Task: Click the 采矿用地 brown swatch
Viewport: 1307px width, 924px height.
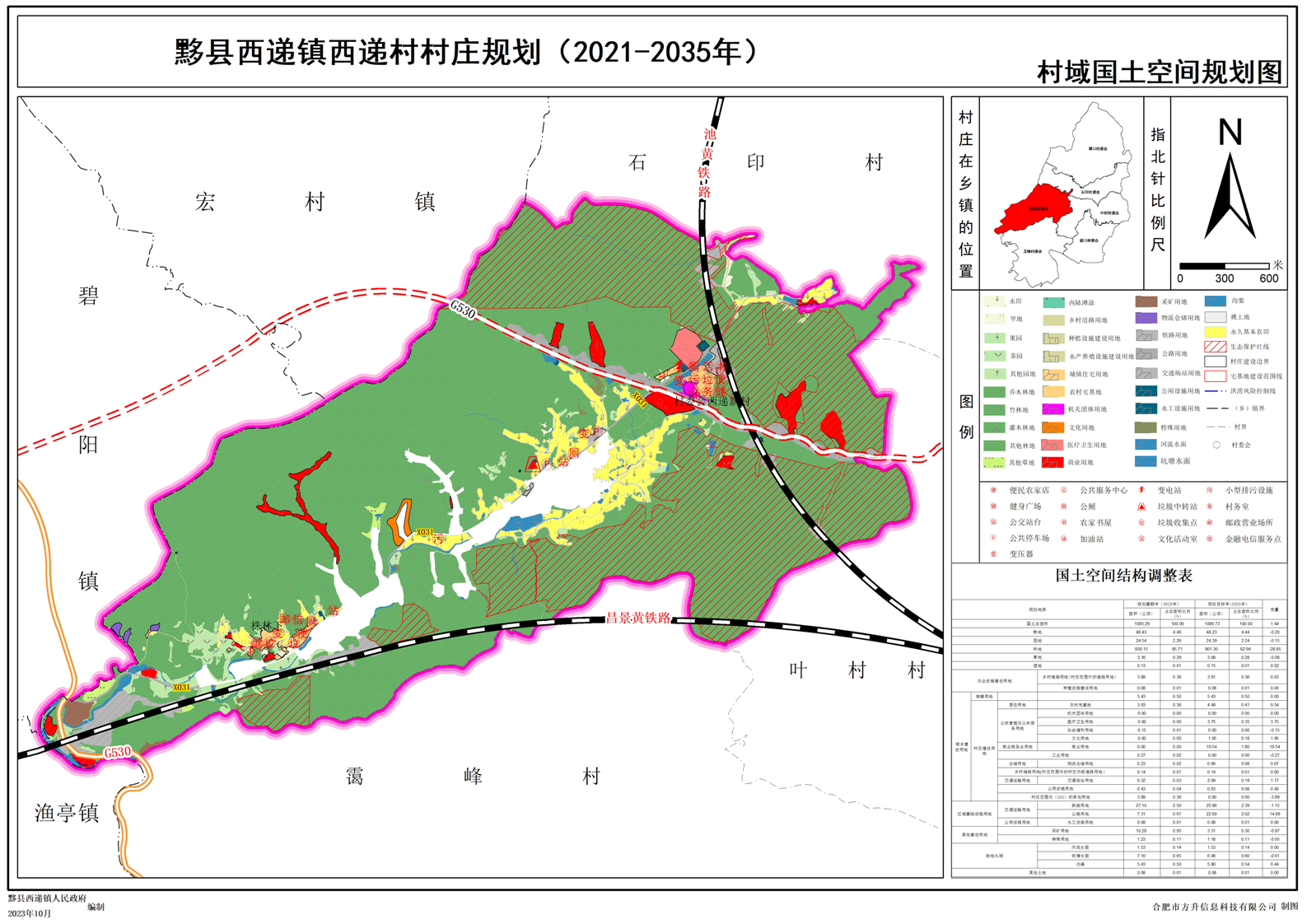Action: point(1146,301)
